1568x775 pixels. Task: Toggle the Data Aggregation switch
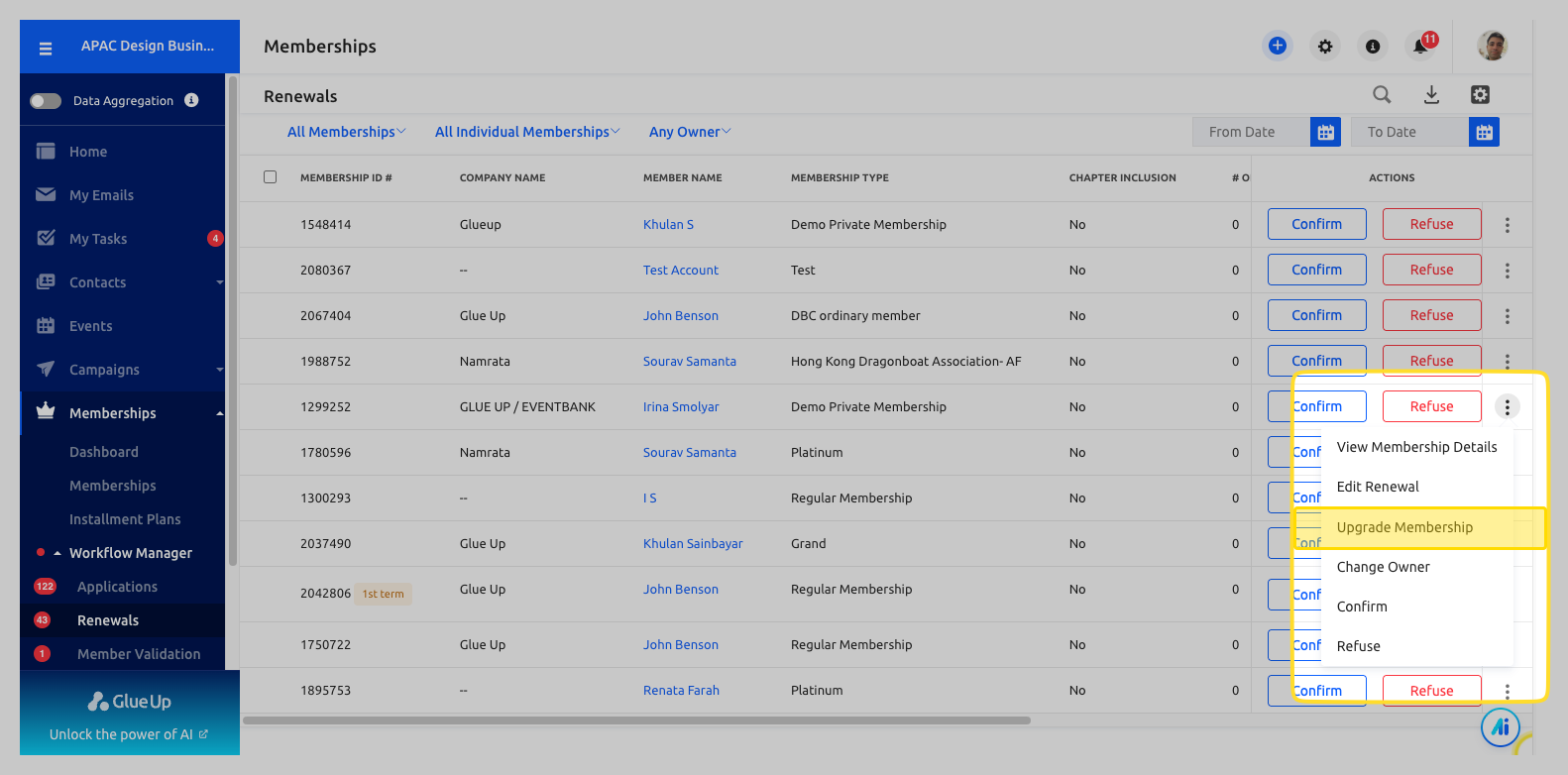[46, 100]
